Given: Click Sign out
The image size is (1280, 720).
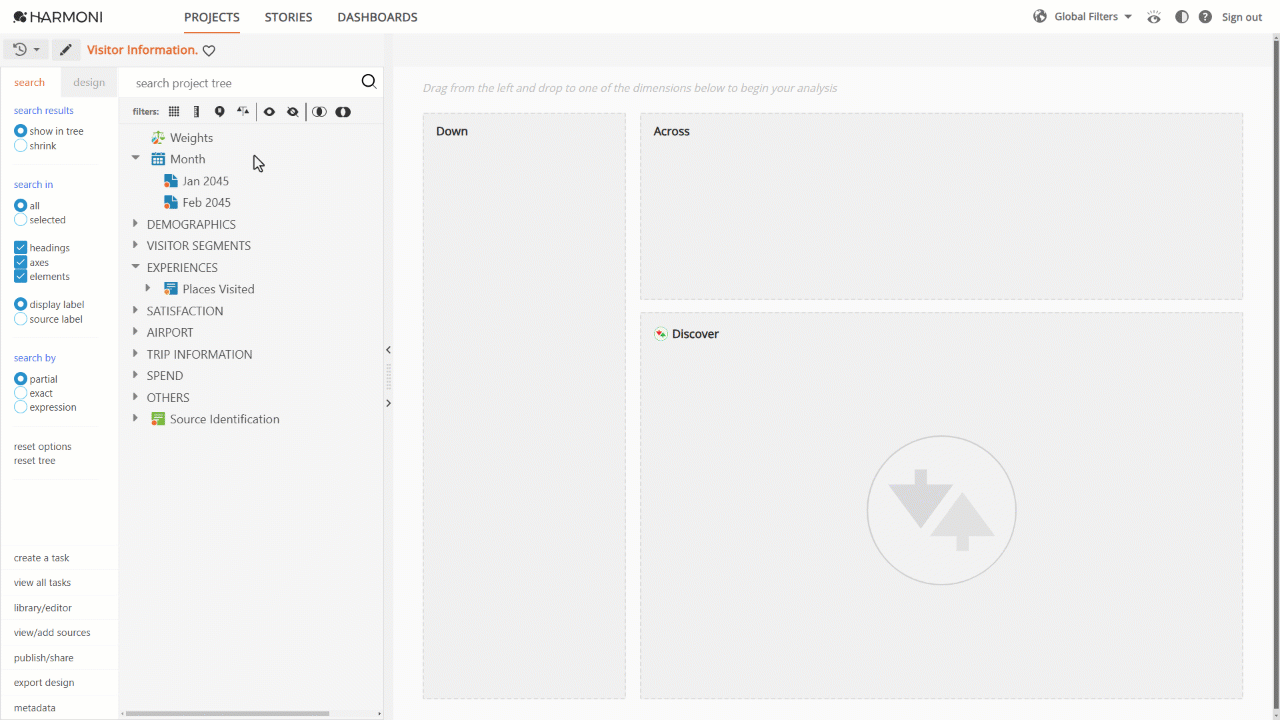Looking at the screenshot, I should (x=1242, y=17).
